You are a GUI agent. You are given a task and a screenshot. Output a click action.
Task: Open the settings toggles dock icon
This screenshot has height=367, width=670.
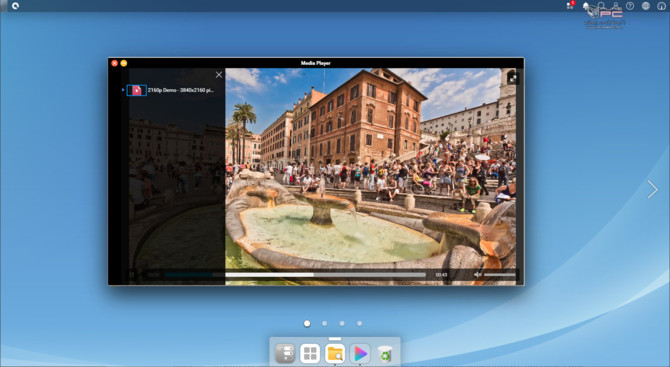[x=285, y=353]
